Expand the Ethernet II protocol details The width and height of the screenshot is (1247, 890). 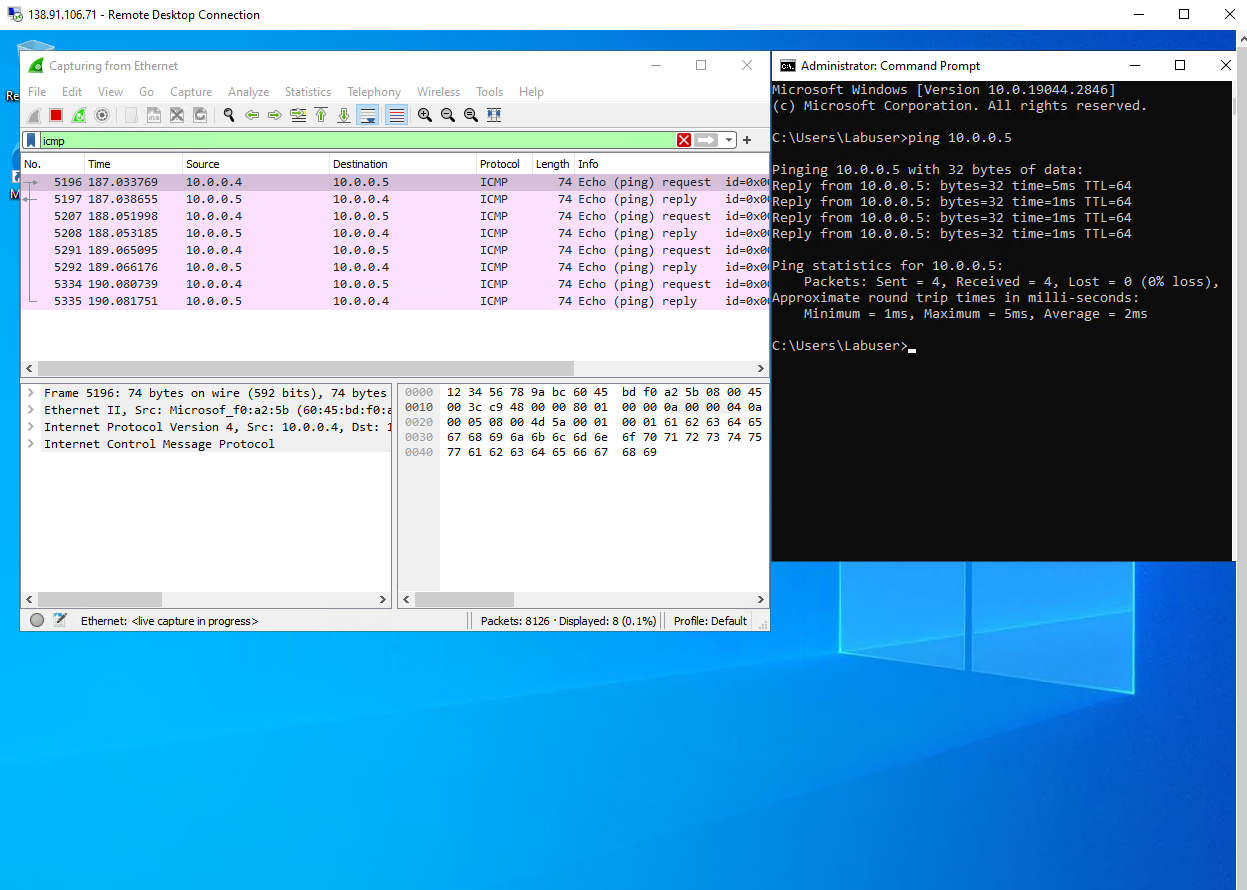point(30,409)
